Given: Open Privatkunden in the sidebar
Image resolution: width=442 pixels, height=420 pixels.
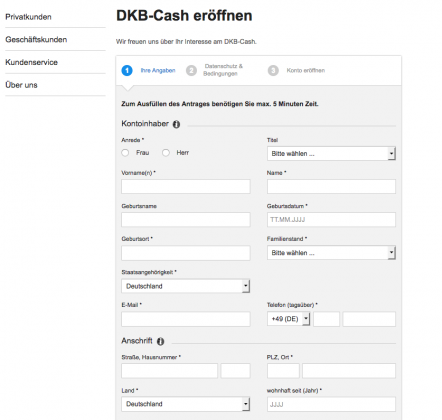Looking at the screenshot, I should point(28,17).
